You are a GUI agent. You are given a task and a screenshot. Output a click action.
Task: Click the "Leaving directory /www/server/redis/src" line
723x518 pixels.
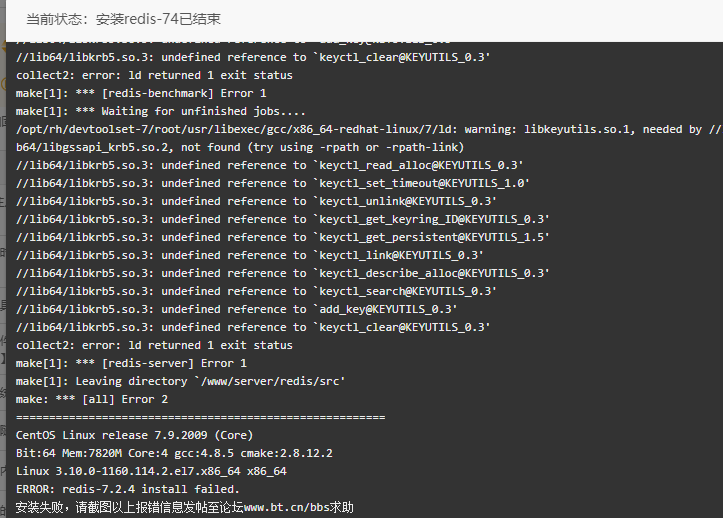pos(180,381)
